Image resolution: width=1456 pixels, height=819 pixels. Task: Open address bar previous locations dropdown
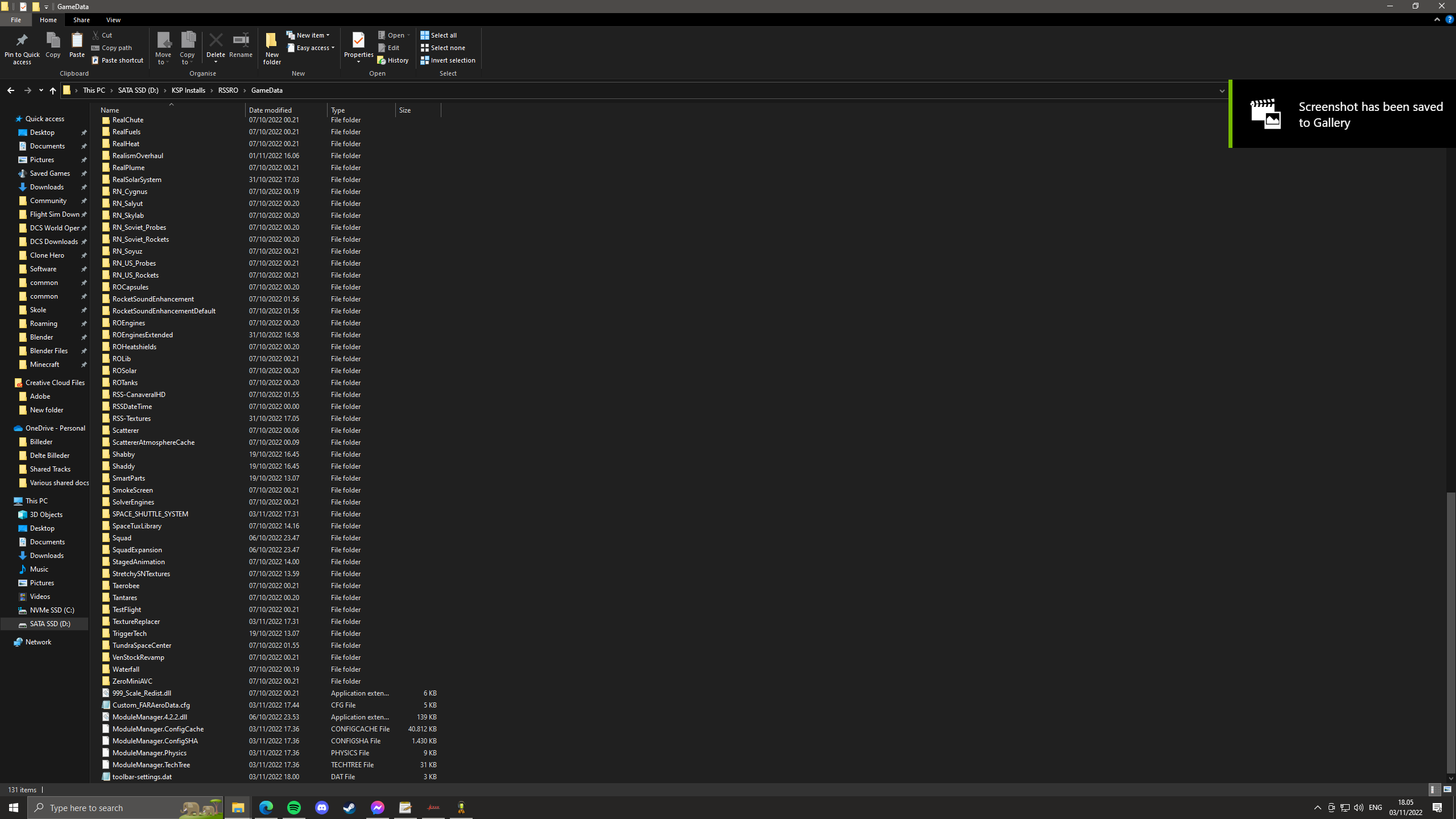coord(1221,90)
